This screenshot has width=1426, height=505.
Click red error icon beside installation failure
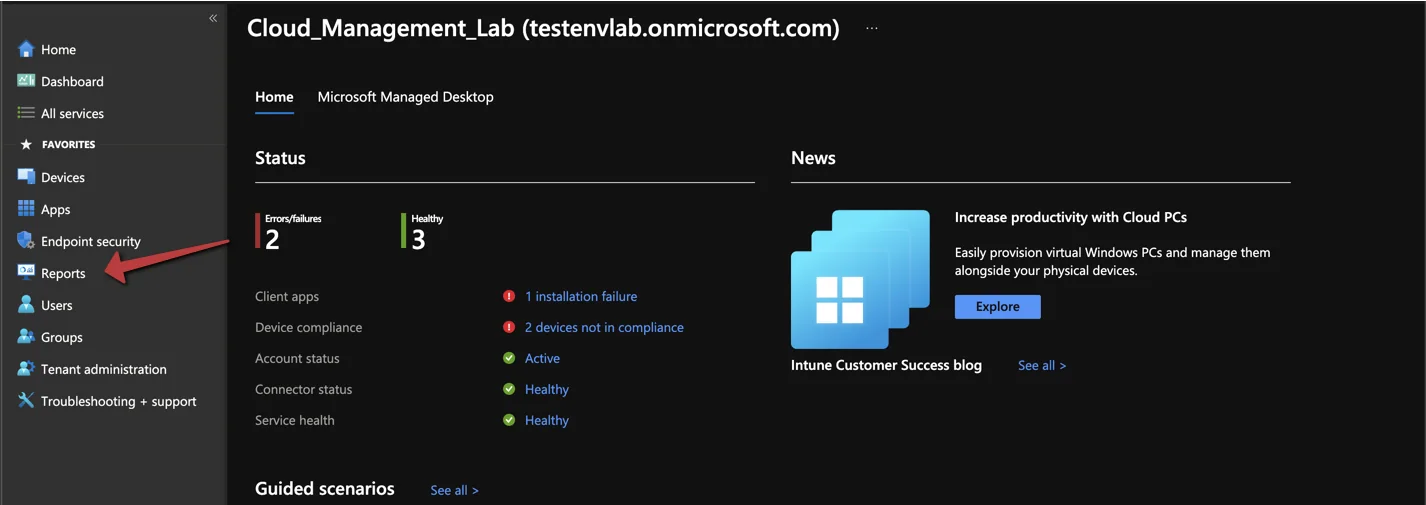(509, 296)
